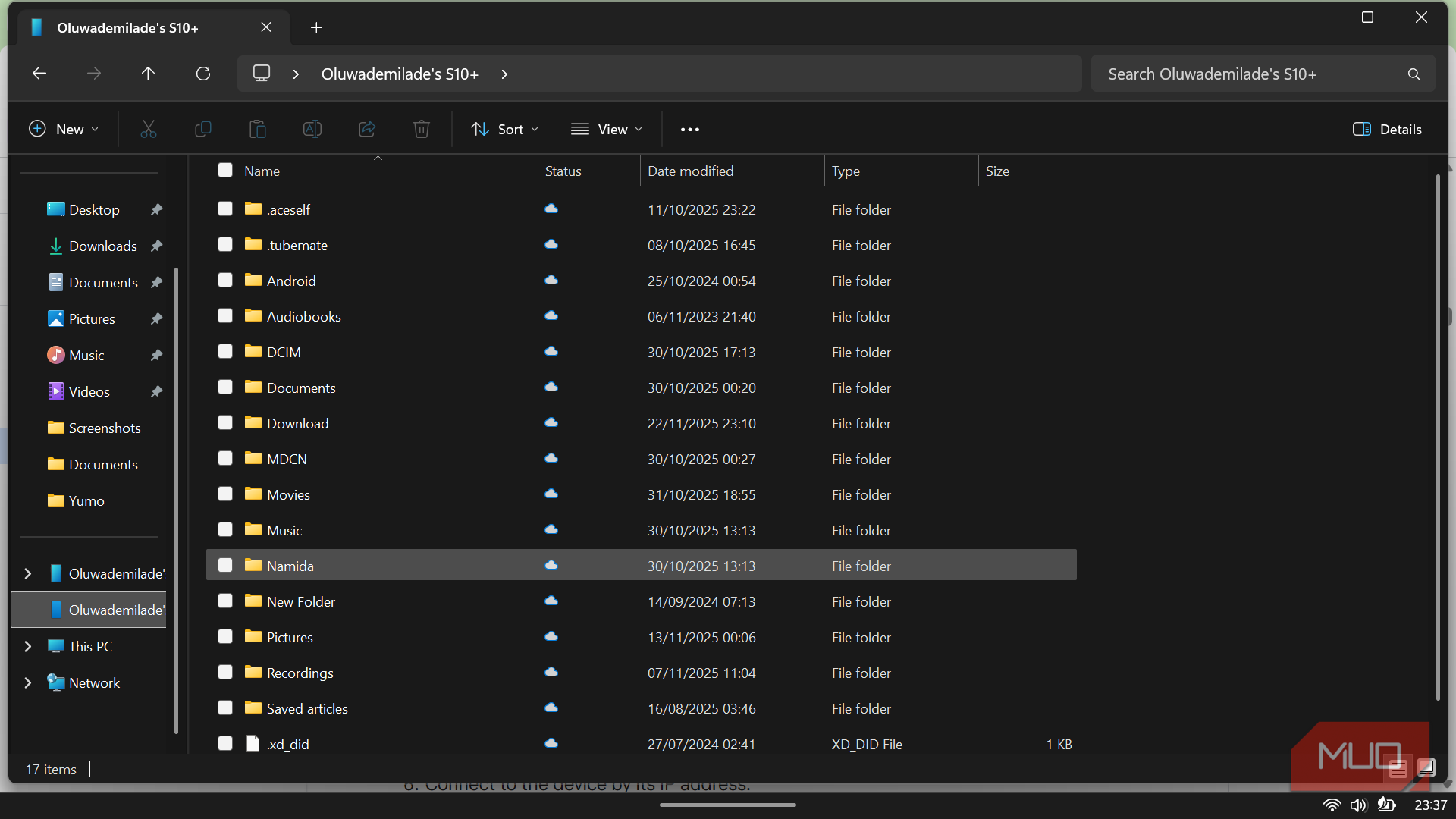
Task: Select the Saved articles folder name
Action: click(x=307, y=709)
